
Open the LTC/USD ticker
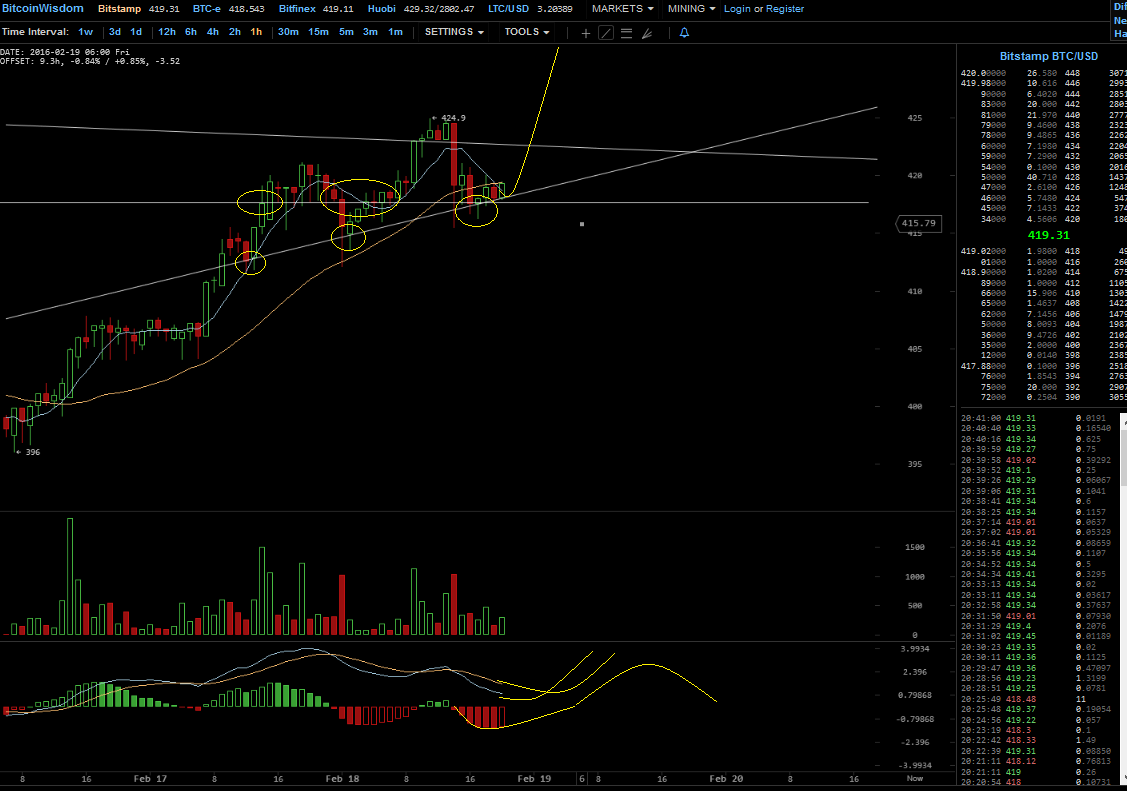(x=530, y=9)
